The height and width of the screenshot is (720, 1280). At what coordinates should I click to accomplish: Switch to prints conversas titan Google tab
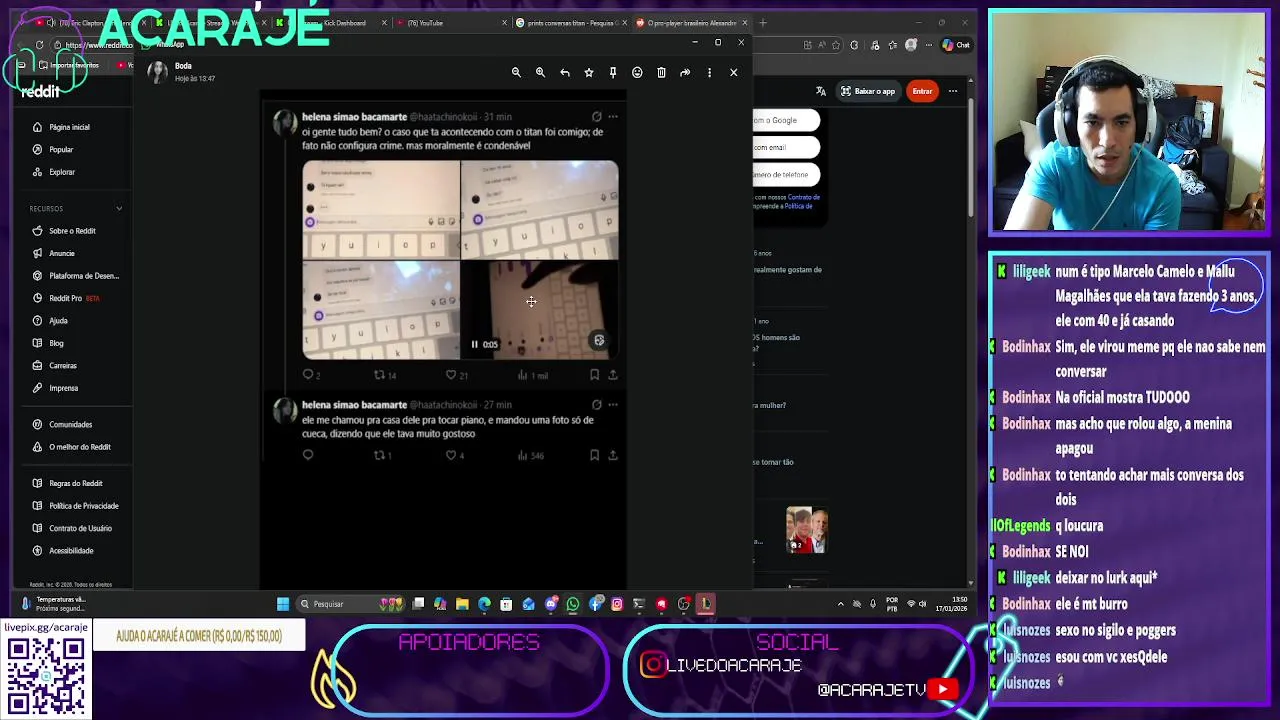pos(572,22)
